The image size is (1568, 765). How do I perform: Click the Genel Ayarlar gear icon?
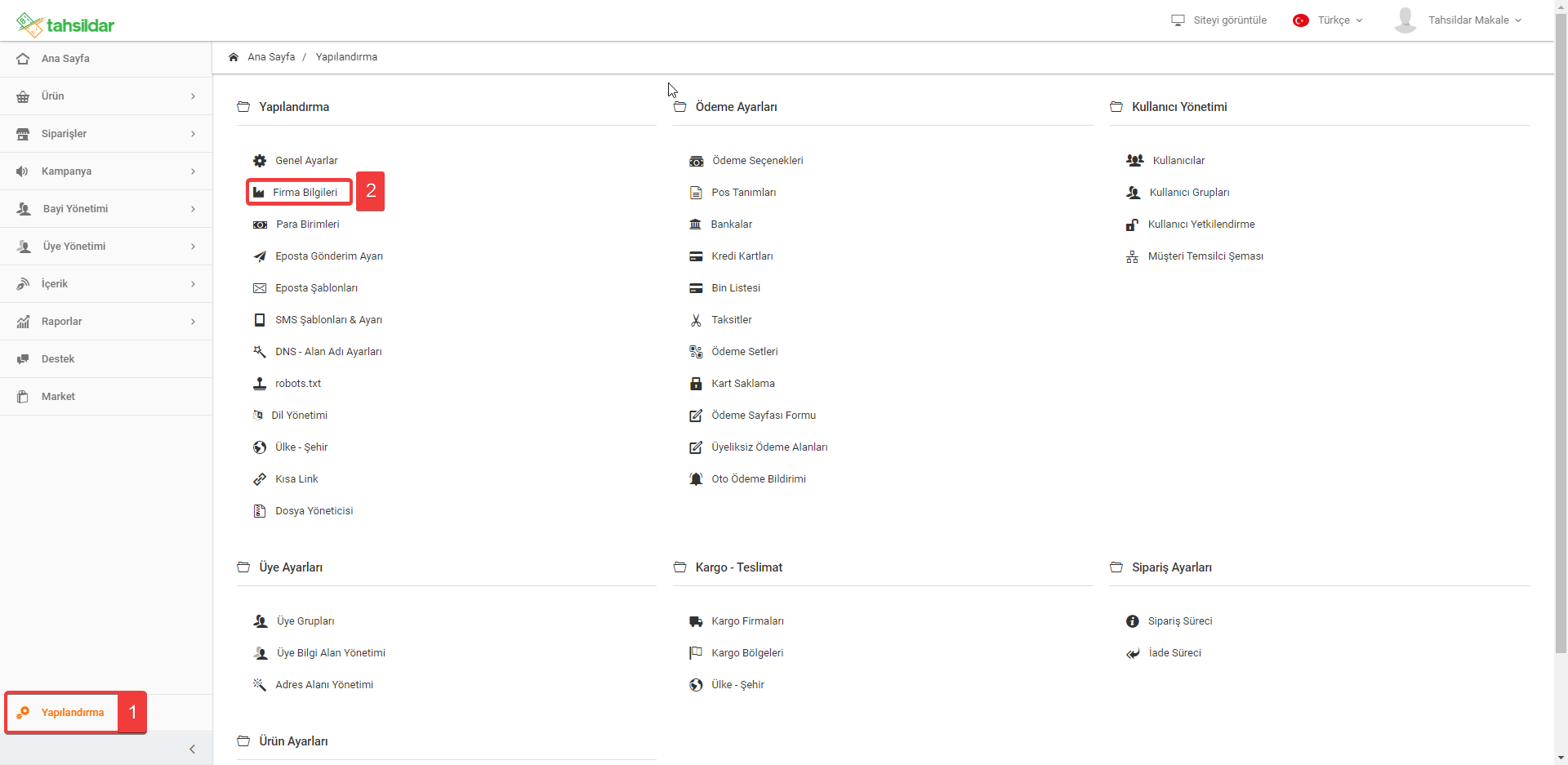tap(260, 161)
